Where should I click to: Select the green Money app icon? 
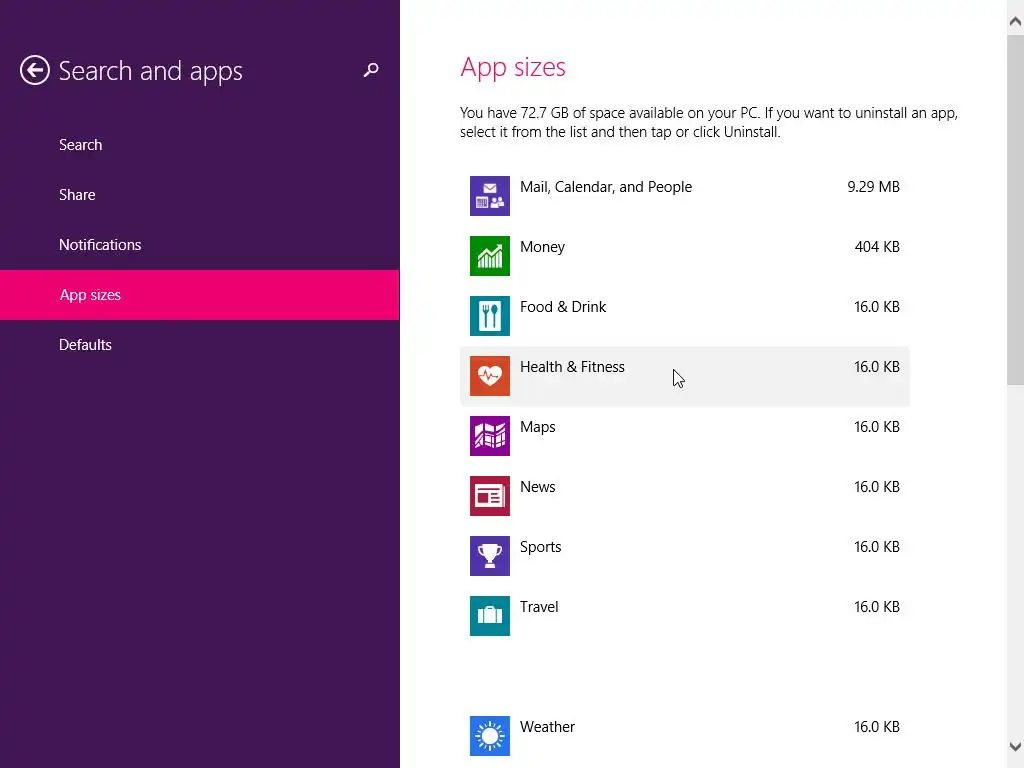click(x=490, y=255)
